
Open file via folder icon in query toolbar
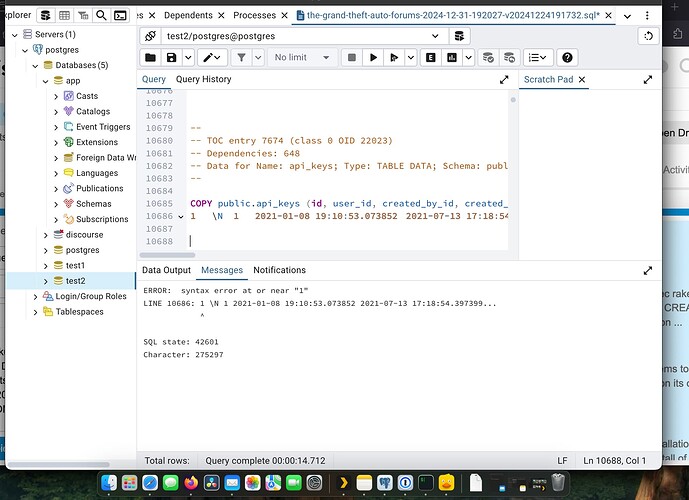[x=150, y=58]
